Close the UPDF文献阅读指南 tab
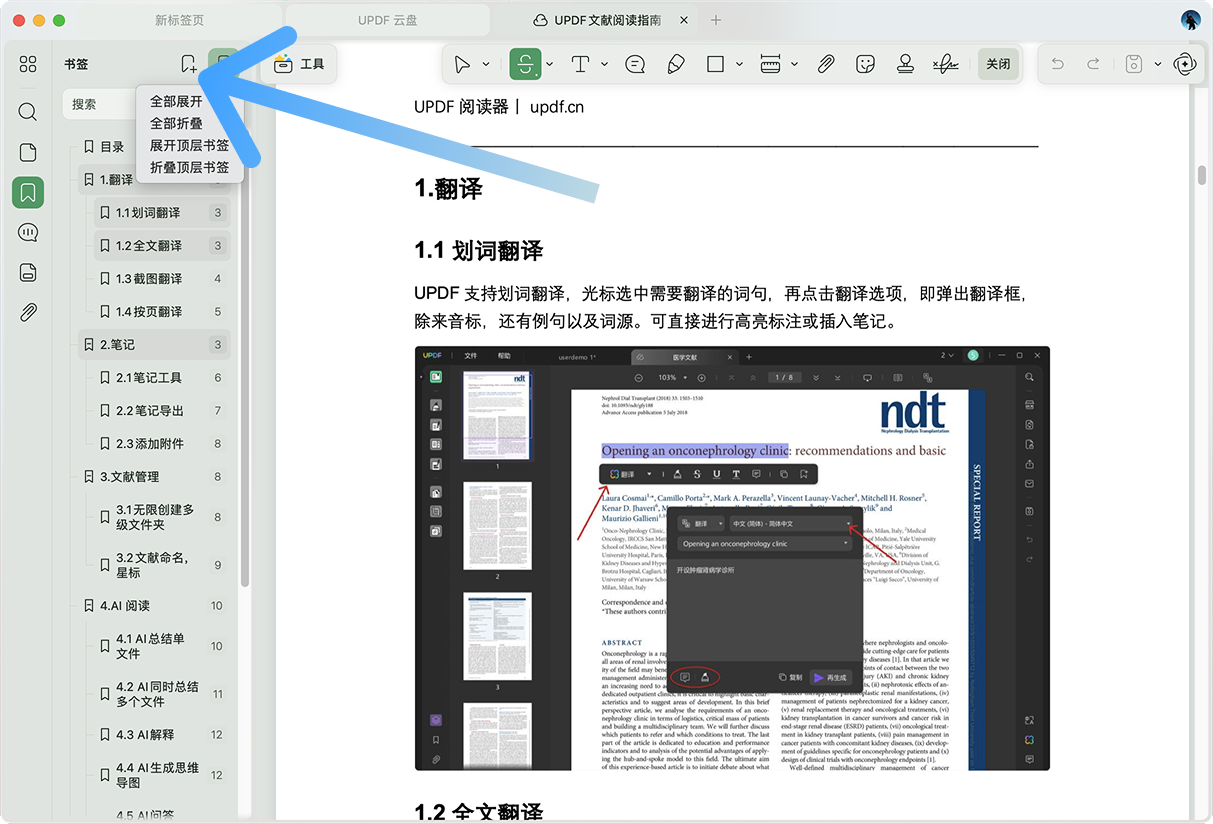Image resolution: width=1213 pixels, height=824 pixels. click(683, 20)
